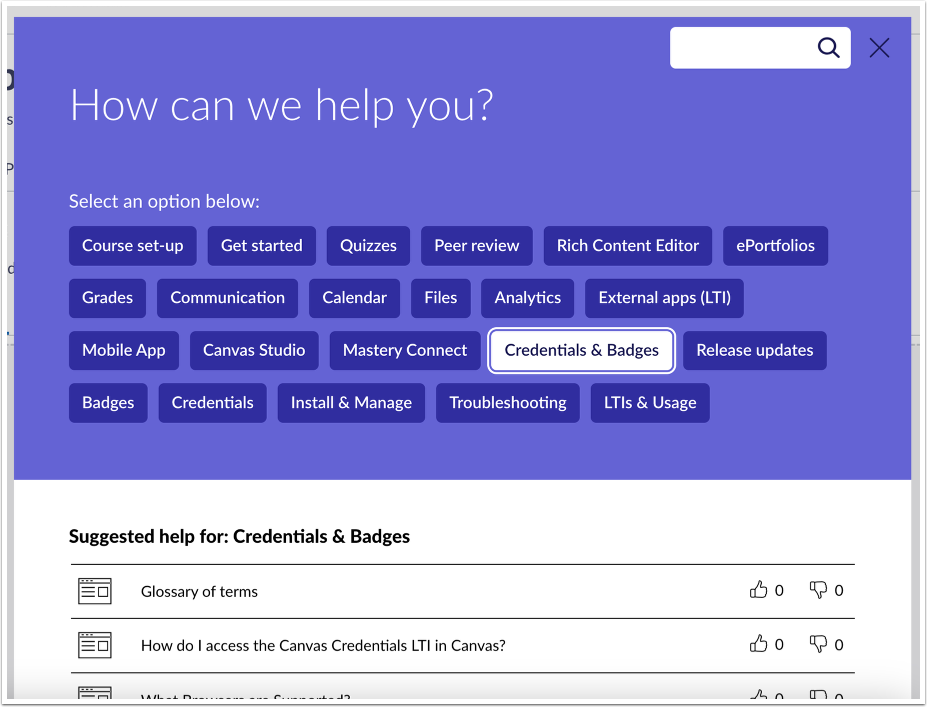Viewport: 927px width, 707px height.
Task: Close the help dialog with the X
Action: pos(879,47)
